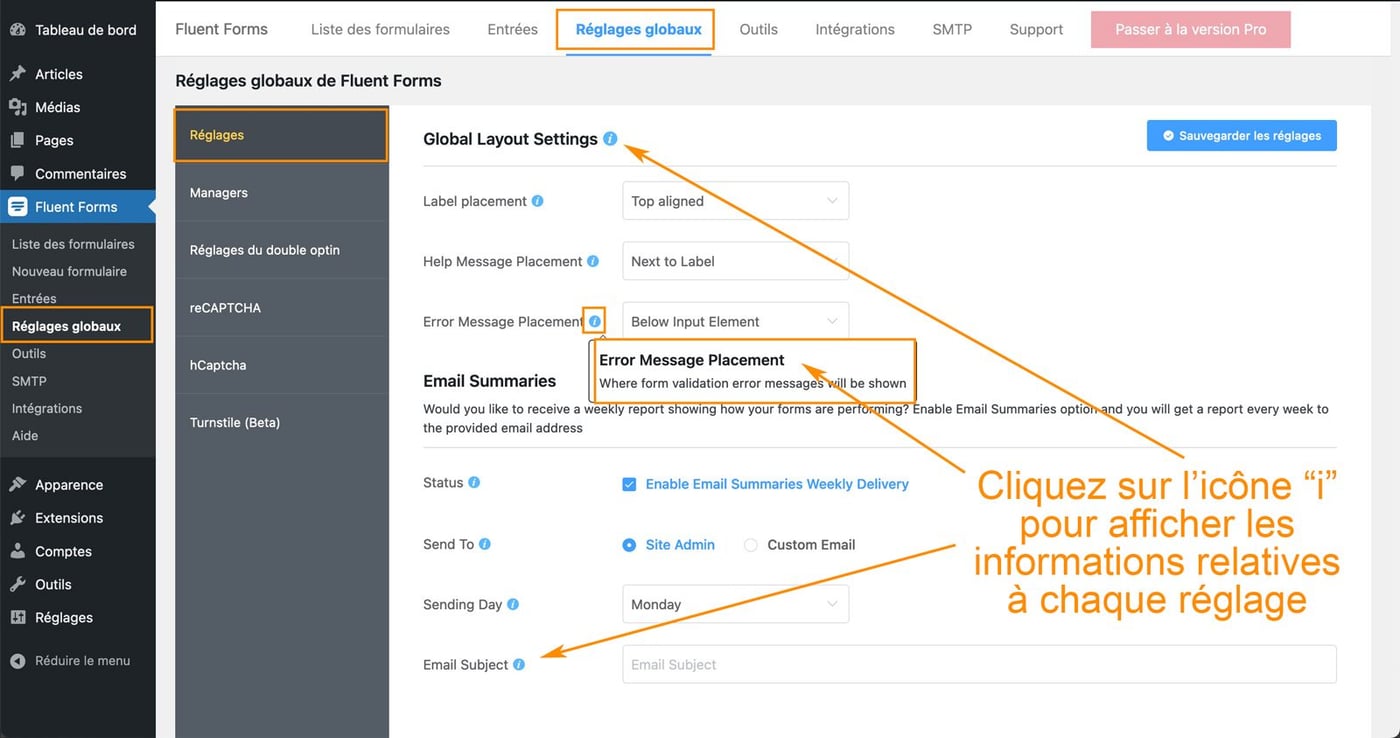Click the Error Message Placement info icon
1400x738 pixels.
tap(595, 321)
